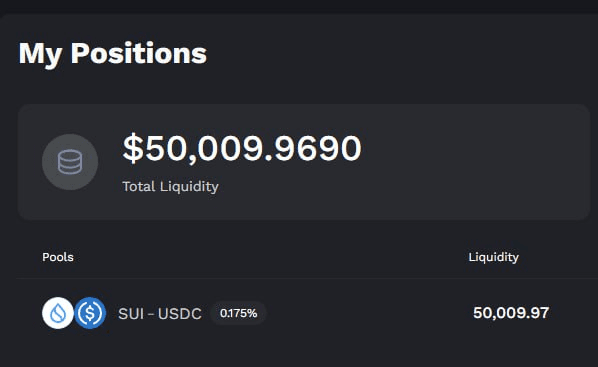Click the header row between Pools and Liquidity
Screen dimensions: 598x367
click(271, 257)
